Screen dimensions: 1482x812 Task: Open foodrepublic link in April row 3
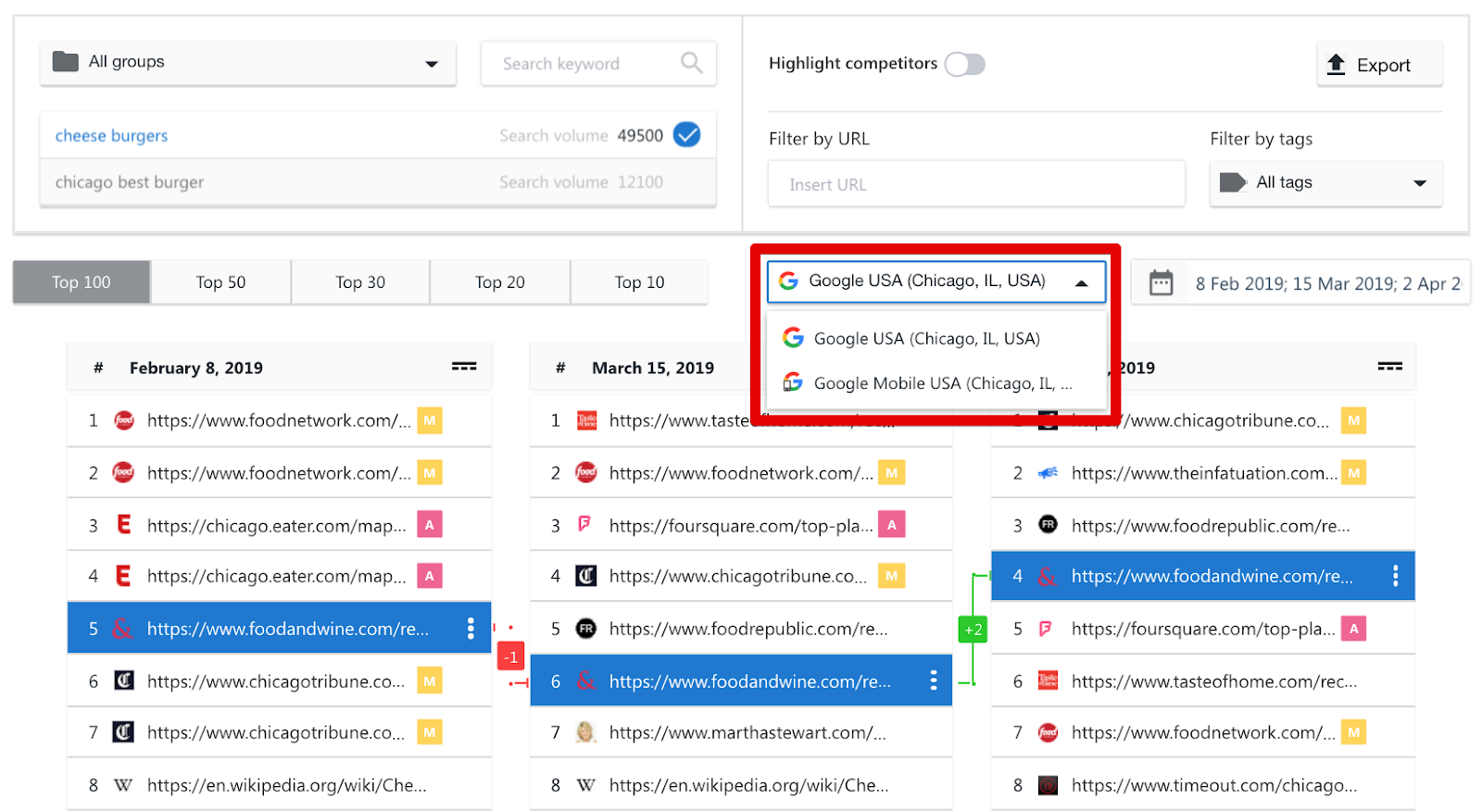tap(1211, 526)
